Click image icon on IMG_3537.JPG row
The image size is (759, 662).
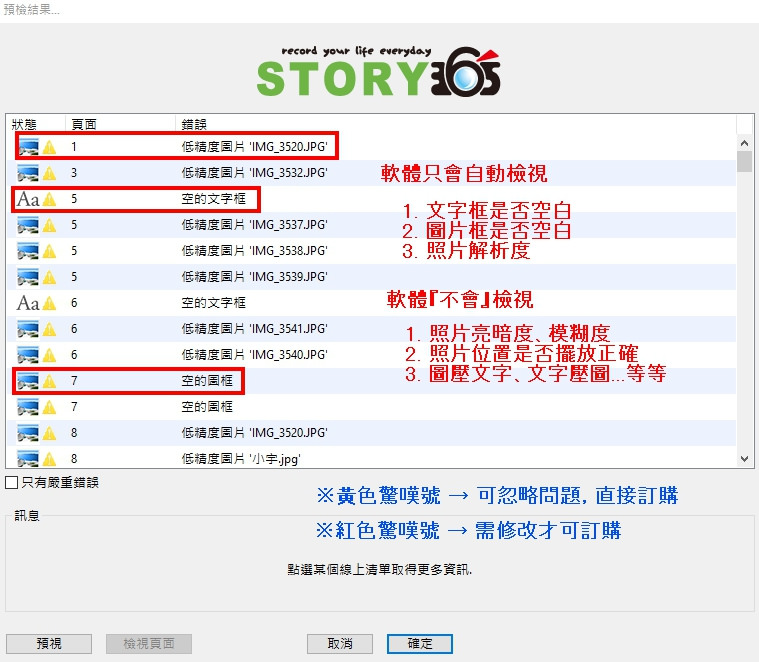pos(28,225)
